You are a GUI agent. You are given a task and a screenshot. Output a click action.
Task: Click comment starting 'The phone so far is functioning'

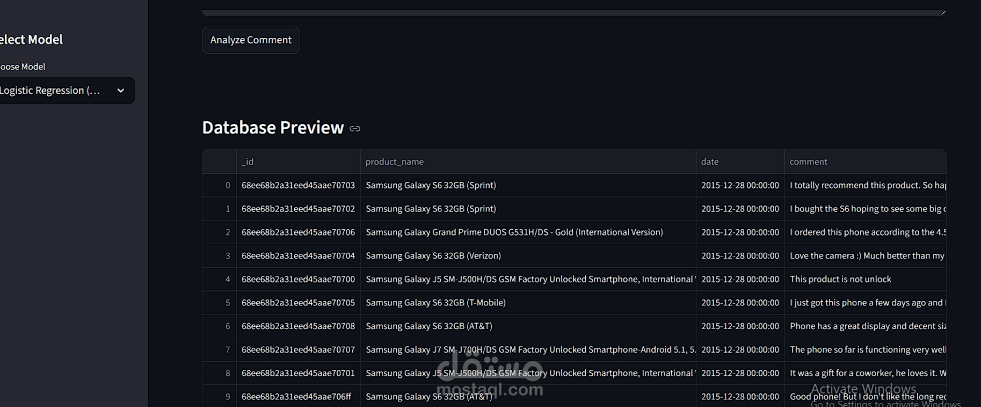865,349
